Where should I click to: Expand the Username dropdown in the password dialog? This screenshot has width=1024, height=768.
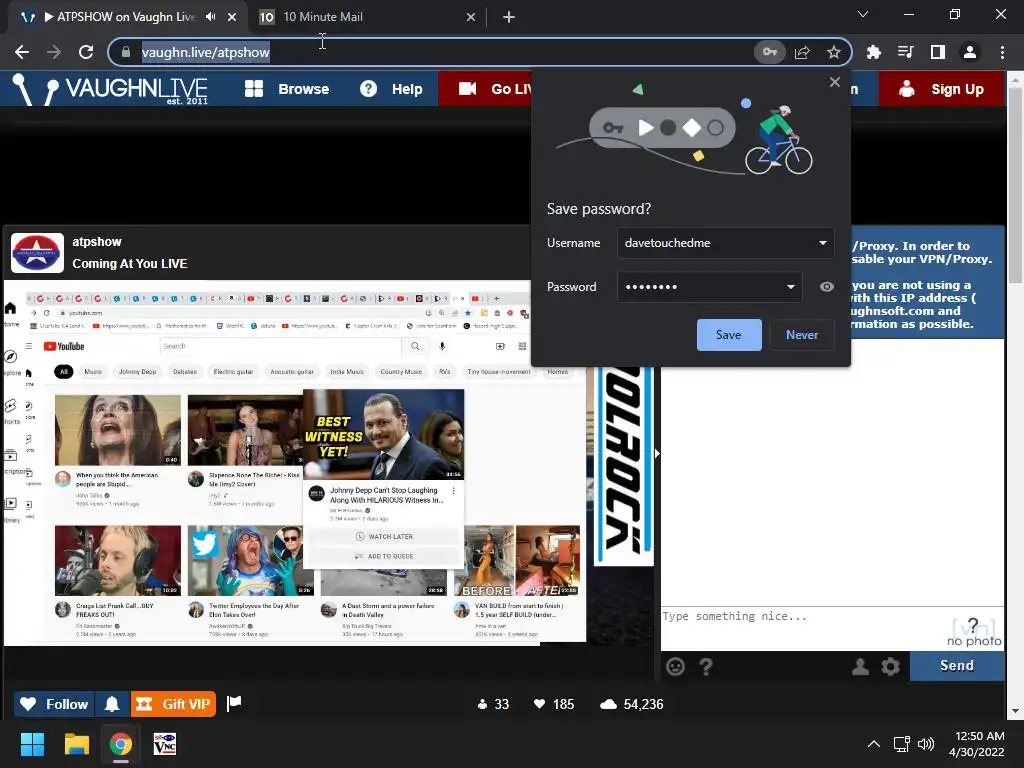[x=822, y=243]
